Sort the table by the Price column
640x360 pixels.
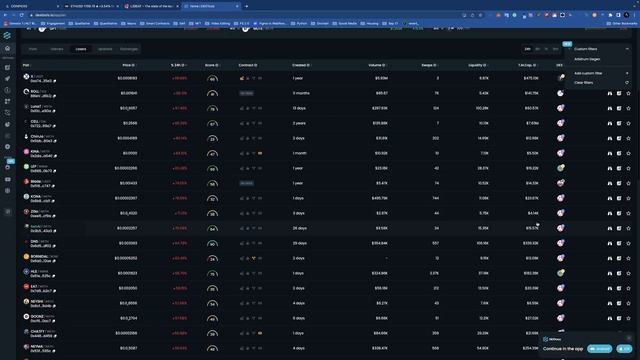[x=129, y=65]
